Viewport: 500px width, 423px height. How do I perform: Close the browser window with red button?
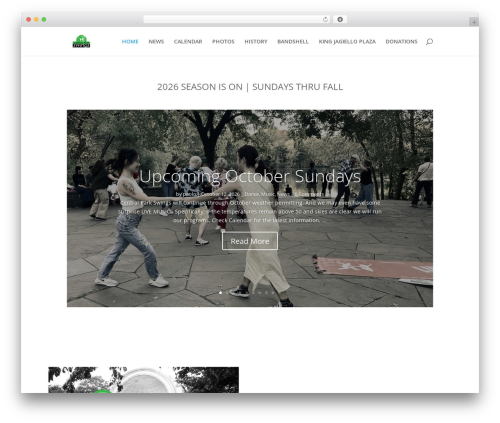pyautogui.click(x=29, y=20)
